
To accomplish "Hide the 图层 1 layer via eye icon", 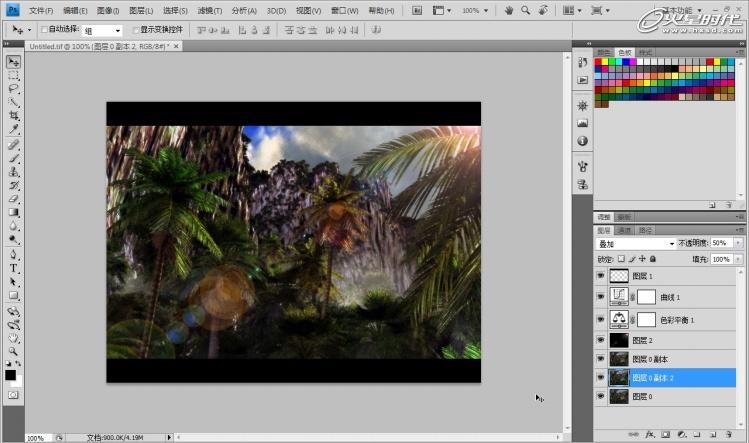I will click(x=600, y=276).
